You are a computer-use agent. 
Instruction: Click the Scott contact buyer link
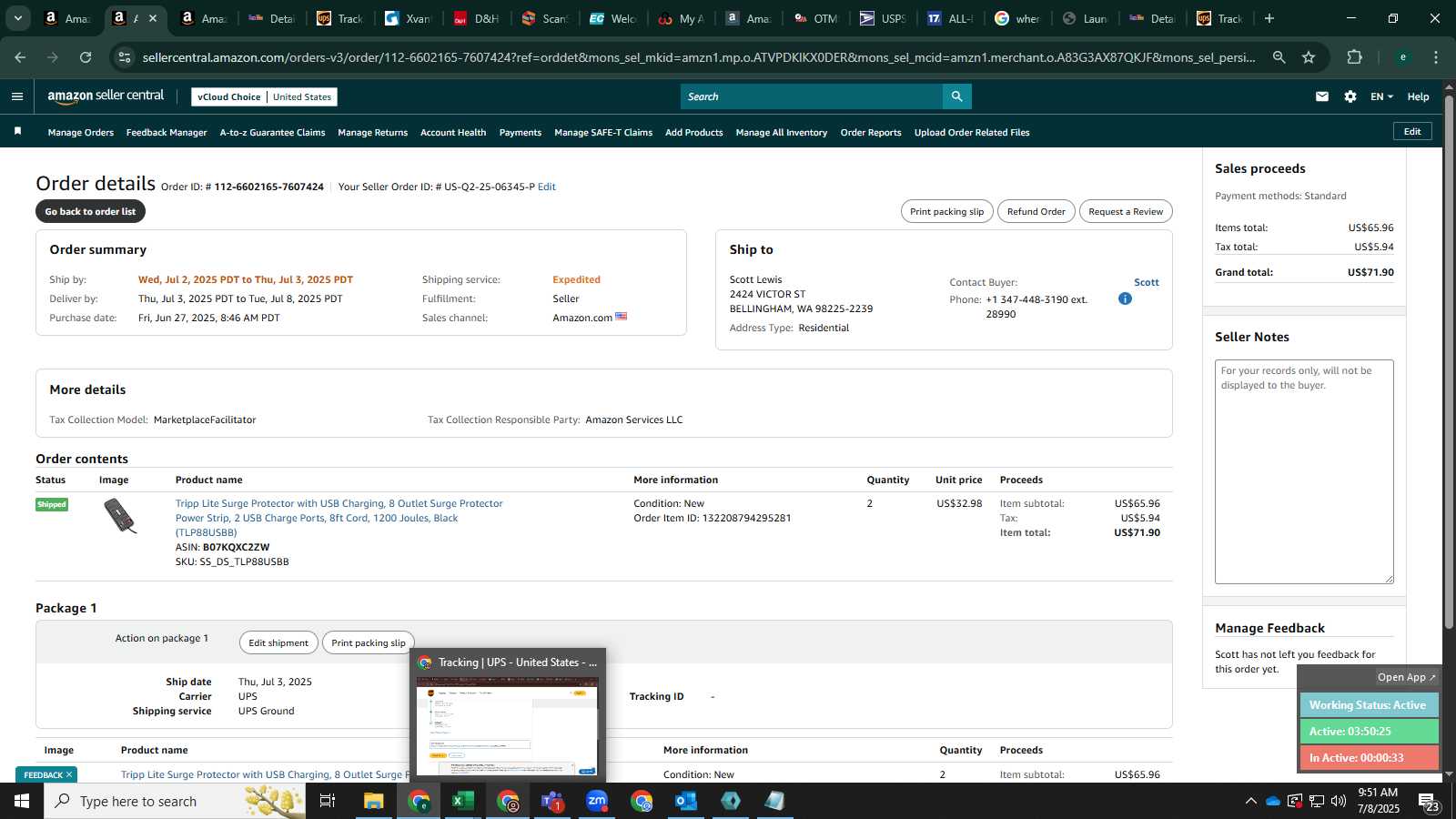1147,282
